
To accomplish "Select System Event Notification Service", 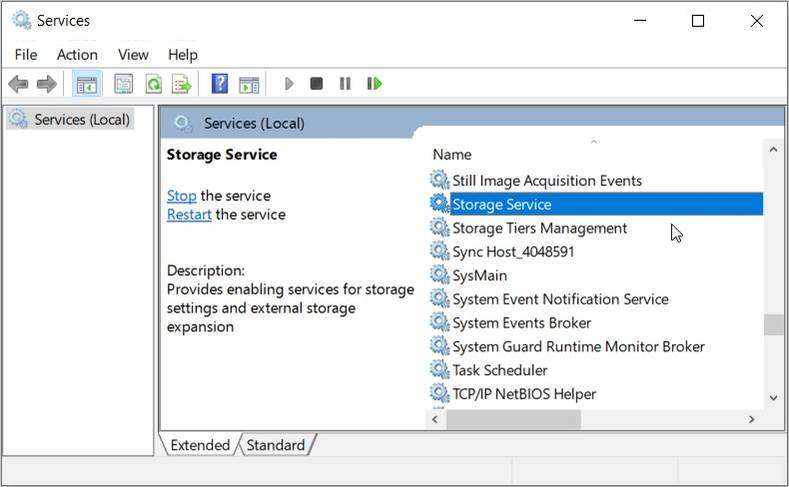I will (561, 299).
